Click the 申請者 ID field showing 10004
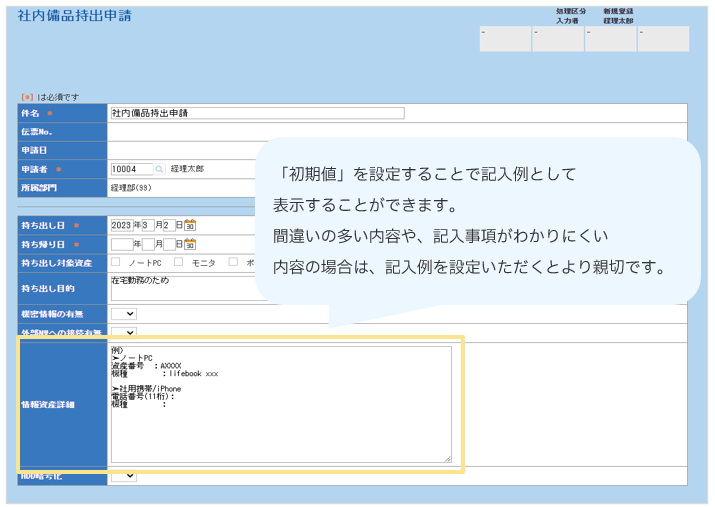The image size is (715, 507). pos(131,169)
